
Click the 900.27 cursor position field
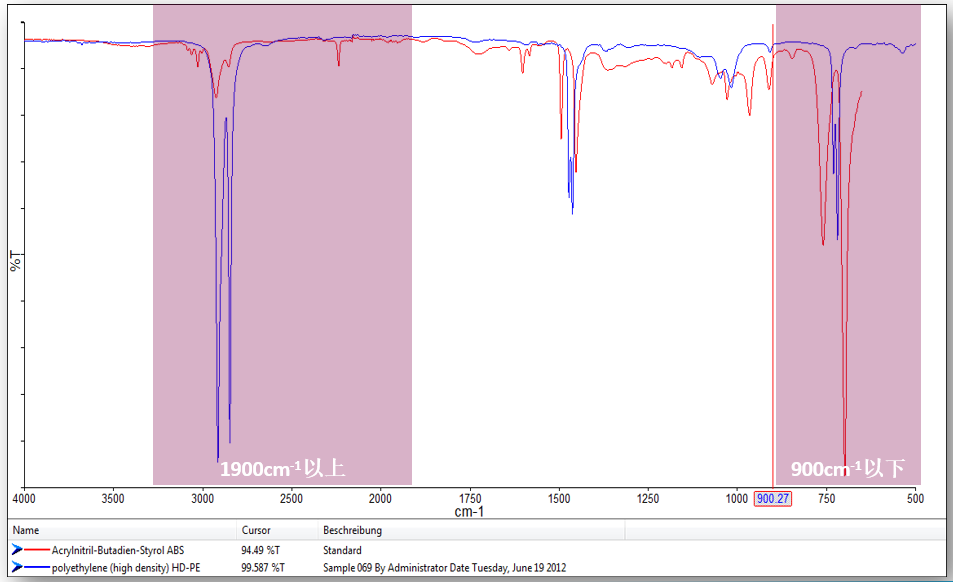coord(773,499)
